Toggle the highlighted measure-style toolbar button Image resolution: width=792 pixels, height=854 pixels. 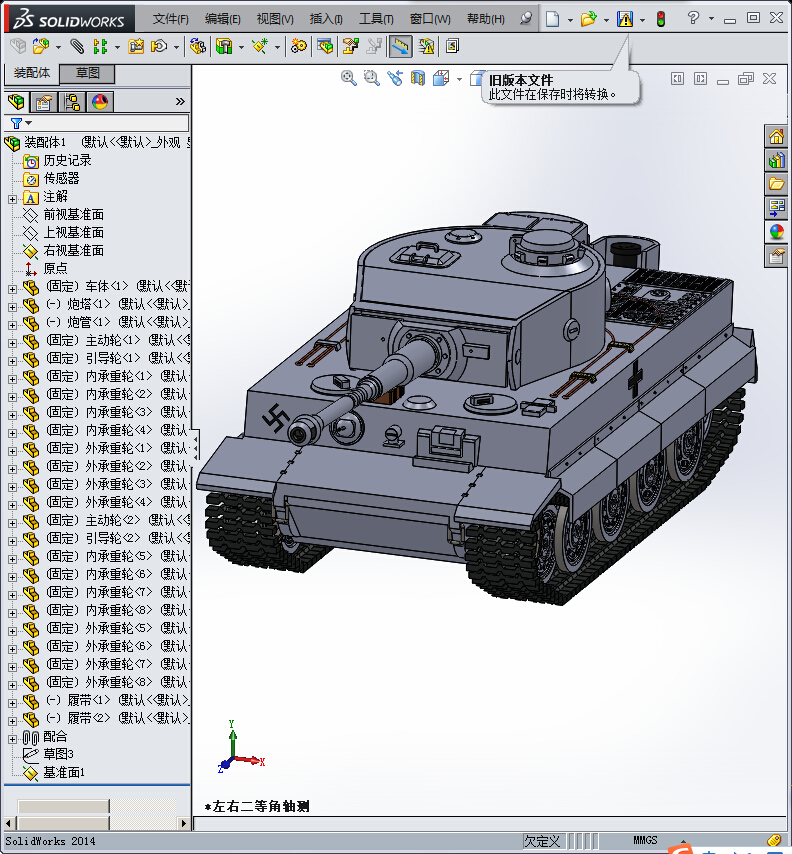[x=400, y=46]
